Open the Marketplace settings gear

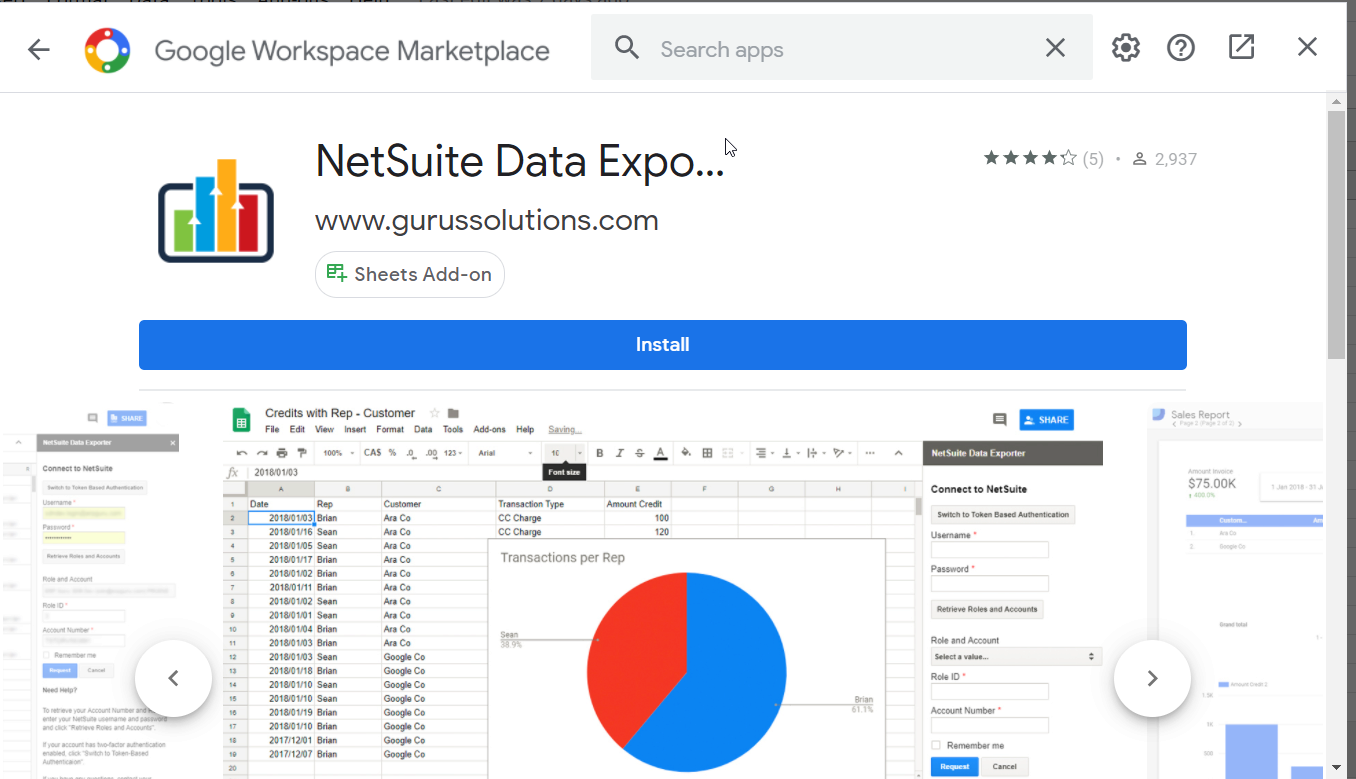1125,47
